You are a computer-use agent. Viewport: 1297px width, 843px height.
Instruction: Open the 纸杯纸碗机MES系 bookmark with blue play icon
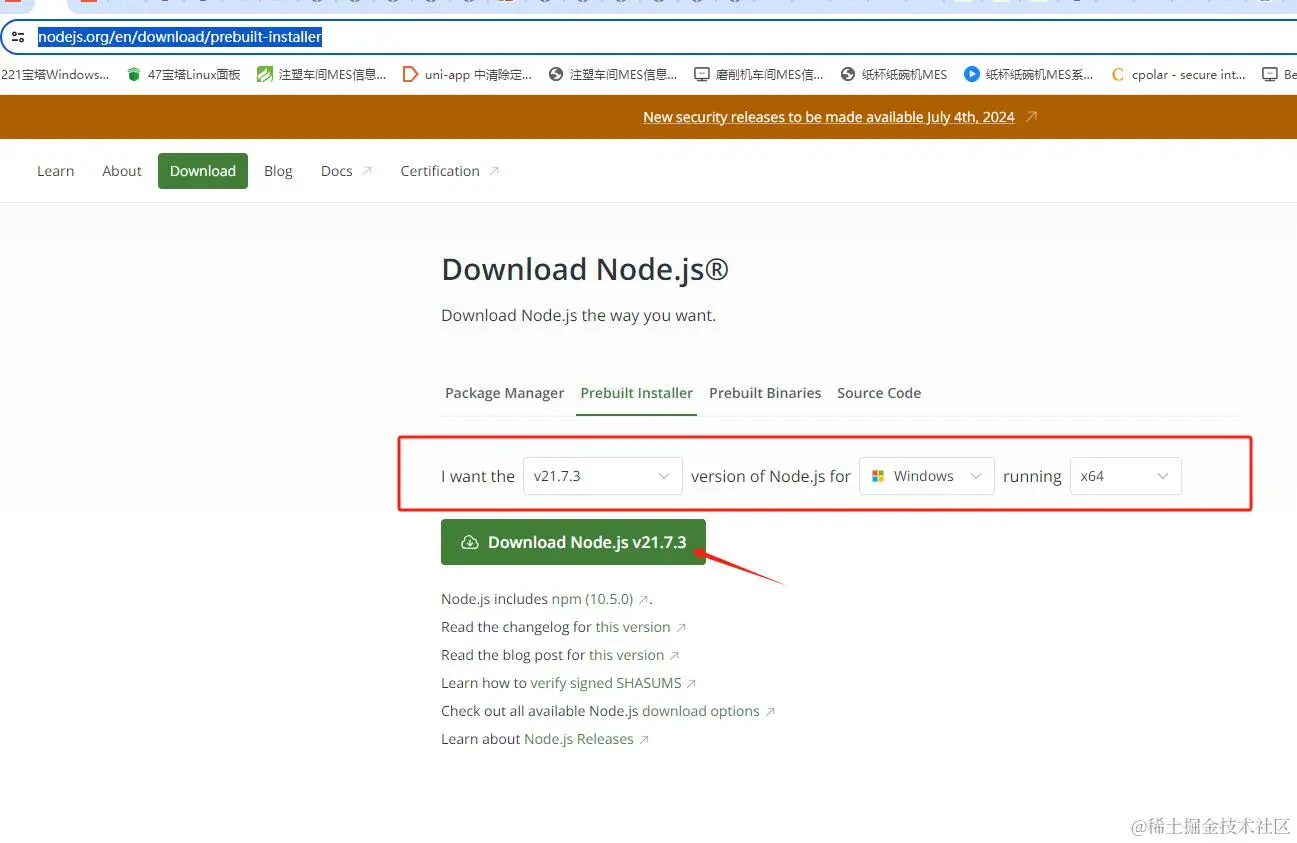coord(1029,74)
